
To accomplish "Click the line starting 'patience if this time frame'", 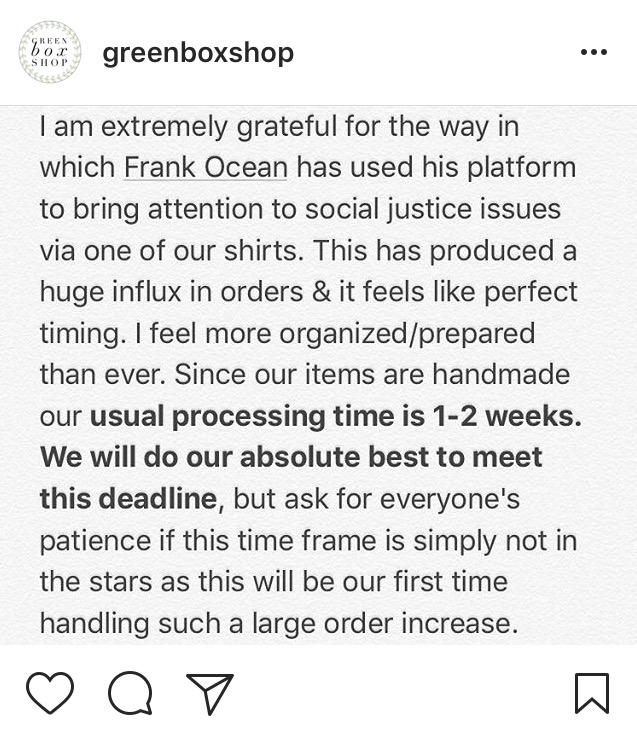I will [x=308, y=541].
